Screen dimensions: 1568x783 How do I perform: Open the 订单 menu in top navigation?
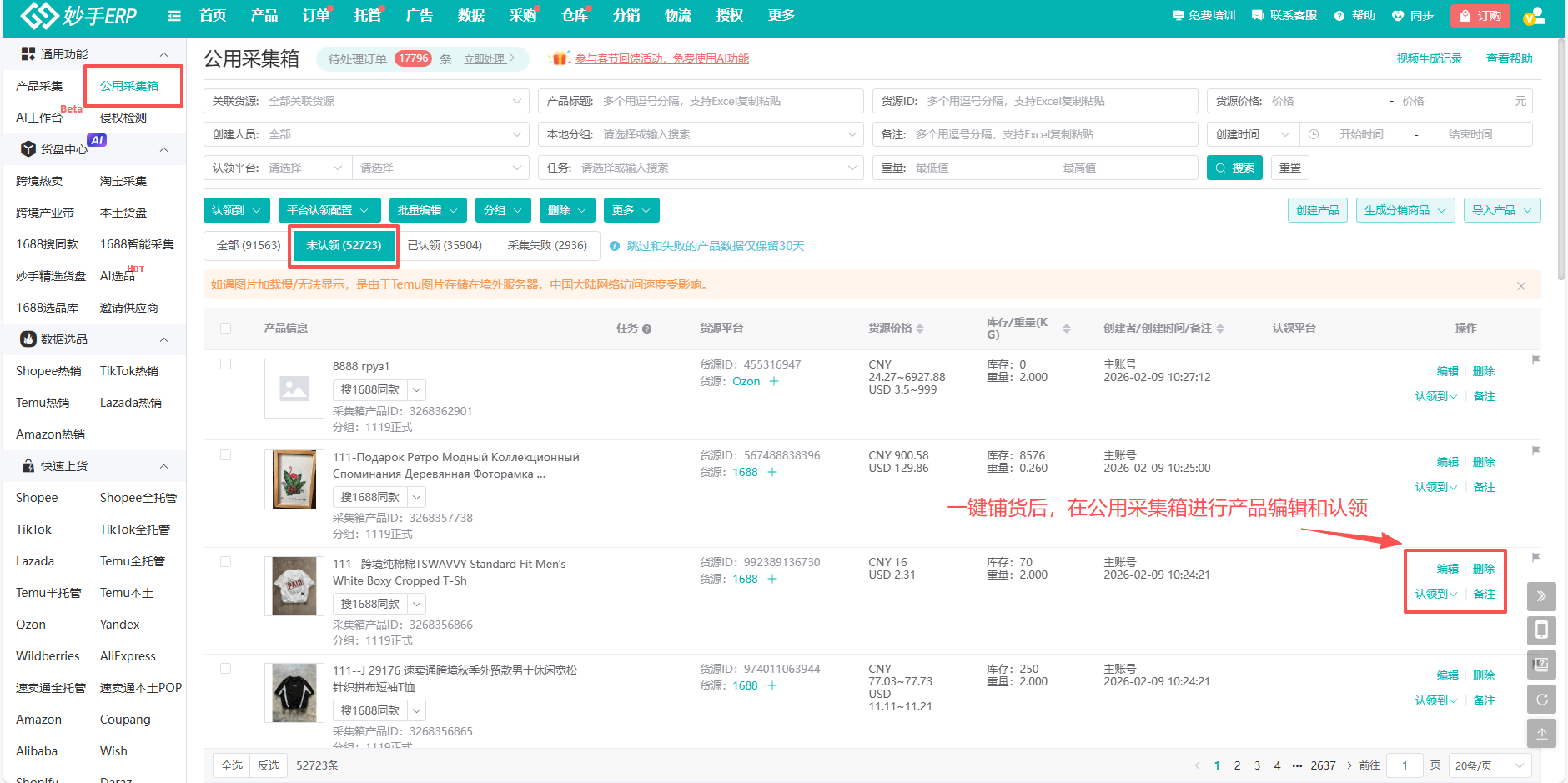(315, 16)
